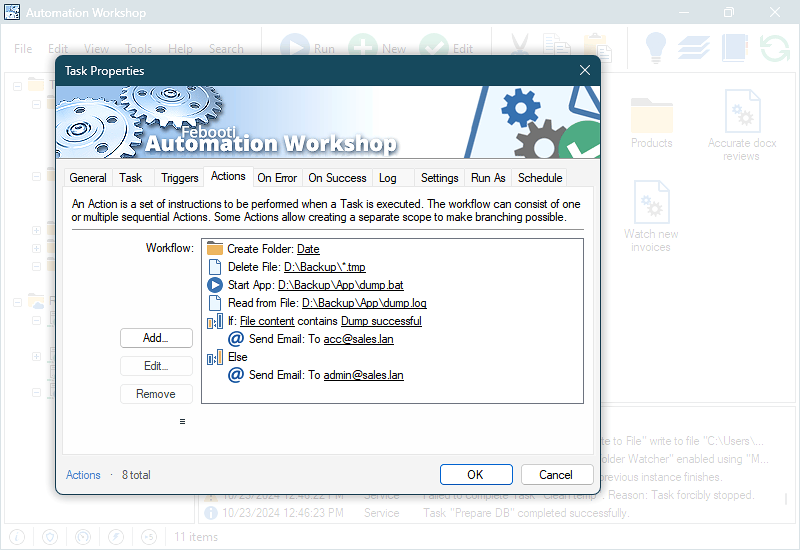Viewport: 800px width, 550px height.
Task: Open the workflow options menu icon below Remove
Action: tap(182, 421)
